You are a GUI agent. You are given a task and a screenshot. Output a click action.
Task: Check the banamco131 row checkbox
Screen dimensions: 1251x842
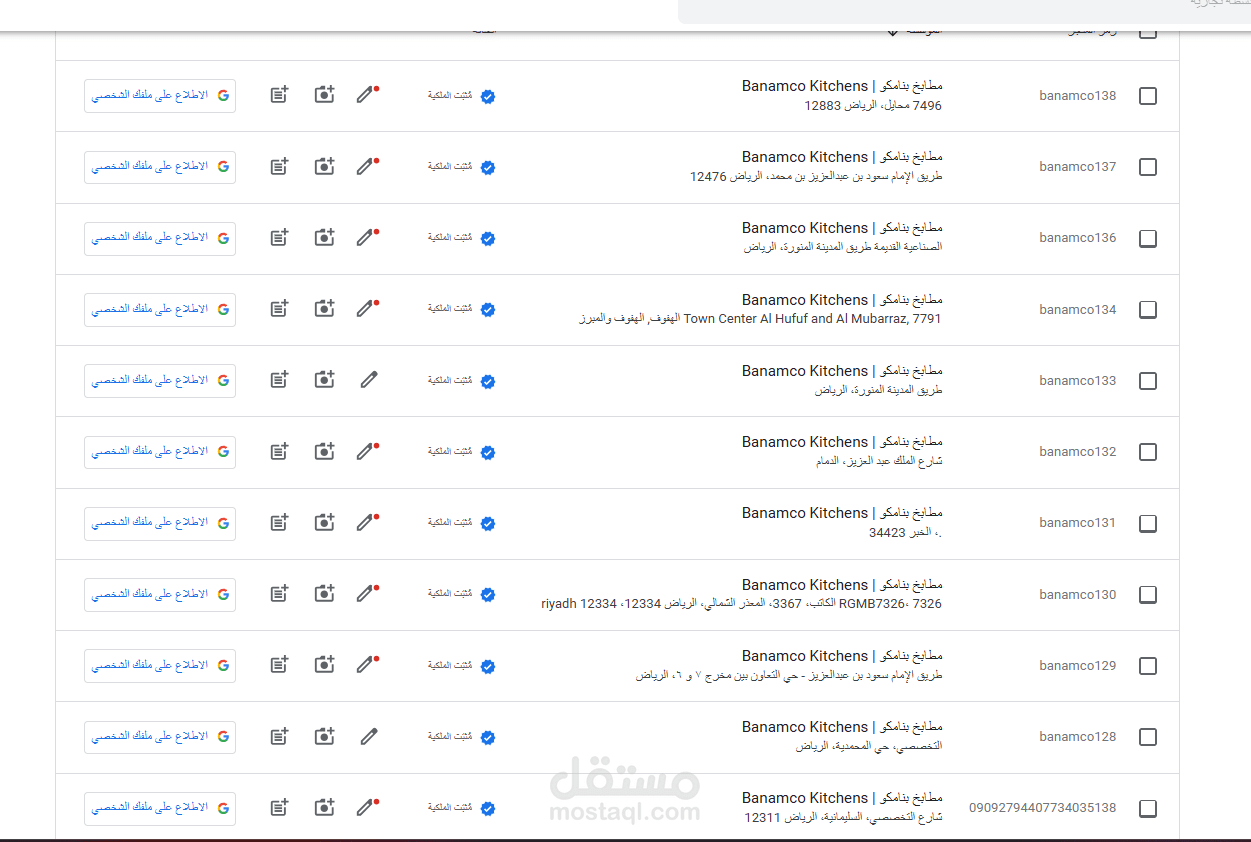click(x=1148, y=523)
